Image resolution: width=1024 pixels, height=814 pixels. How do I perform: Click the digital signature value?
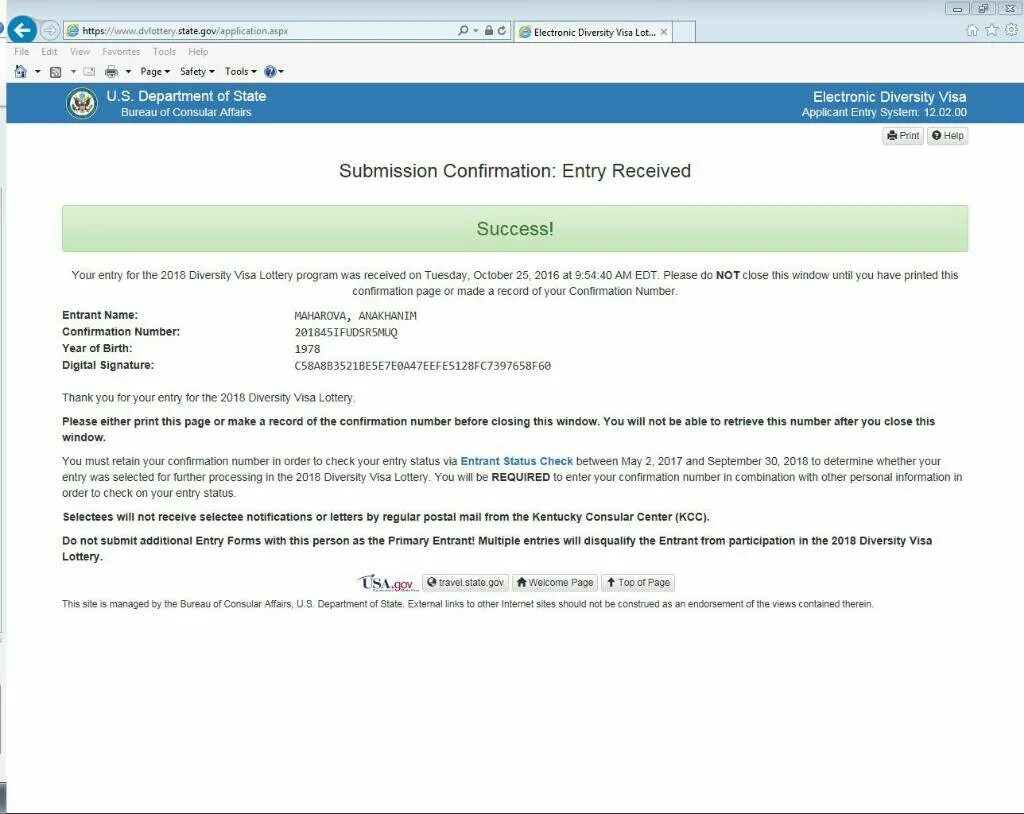pyautogui.click(x=423, y=366)
